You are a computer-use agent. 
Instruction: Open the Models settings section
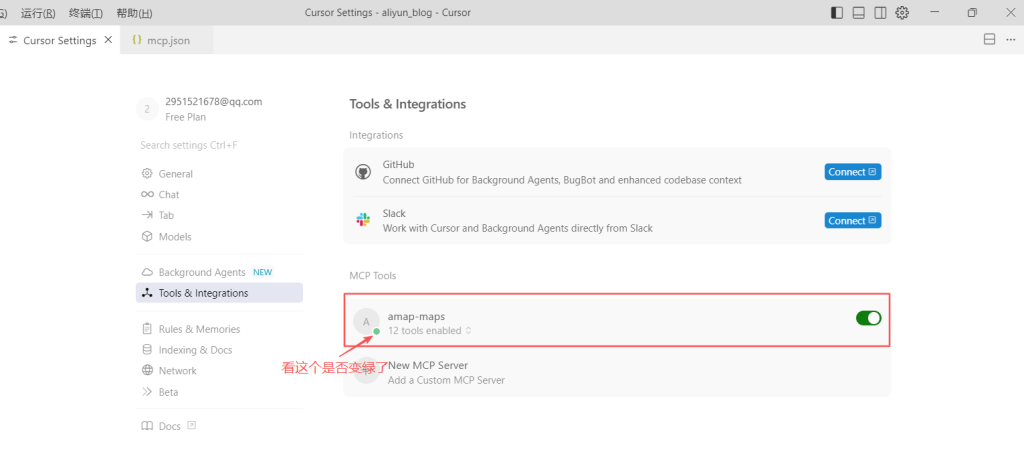pyautogui.click(x=174, y=237)
